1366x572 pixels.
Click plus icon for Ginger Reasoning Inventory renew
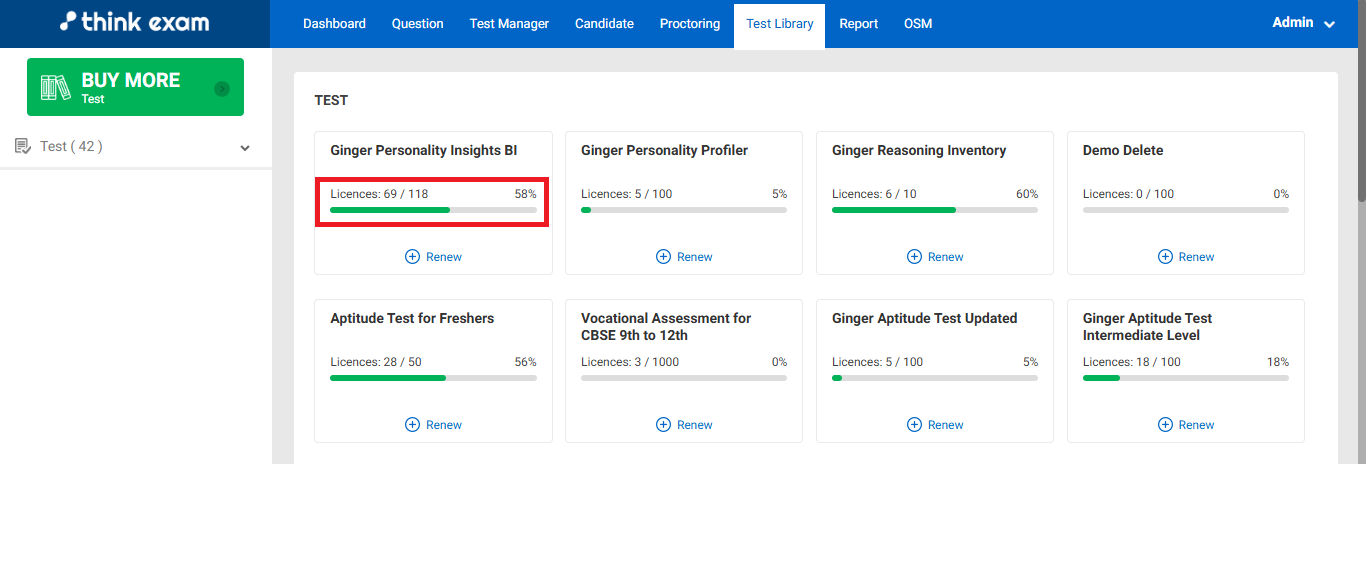click(x=914, y=257)
